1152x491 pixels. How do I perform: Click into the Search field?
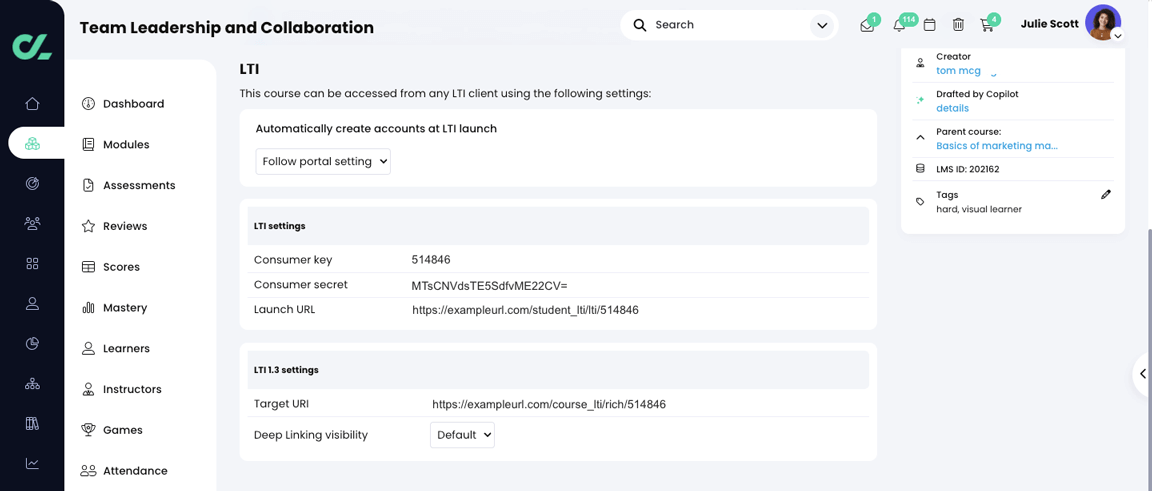[725, 25]
